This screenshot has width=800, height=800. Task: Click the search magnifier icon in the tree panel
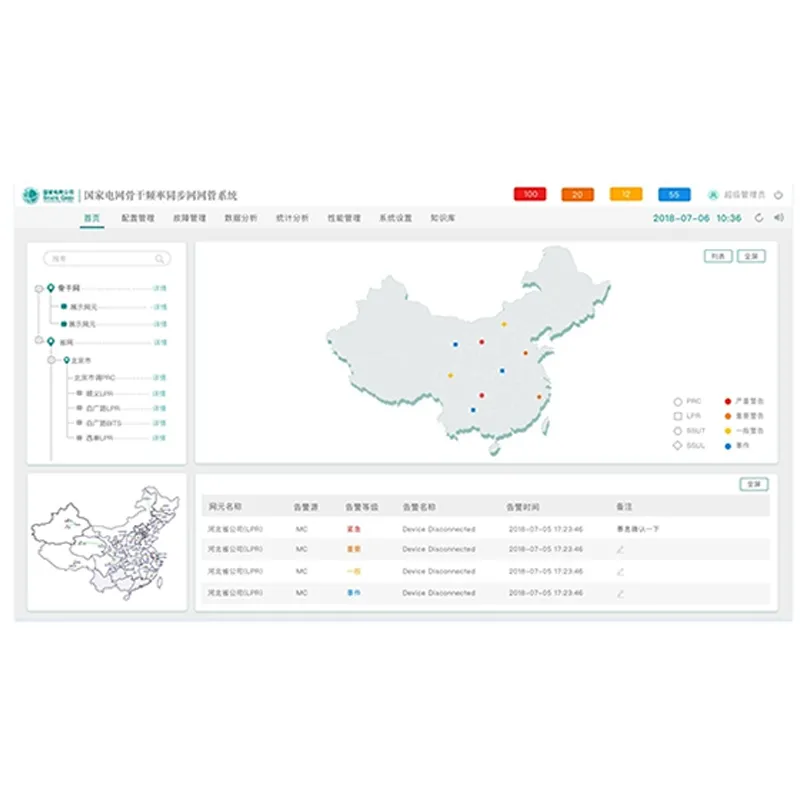pyautogui.click(x=159, y=259)
